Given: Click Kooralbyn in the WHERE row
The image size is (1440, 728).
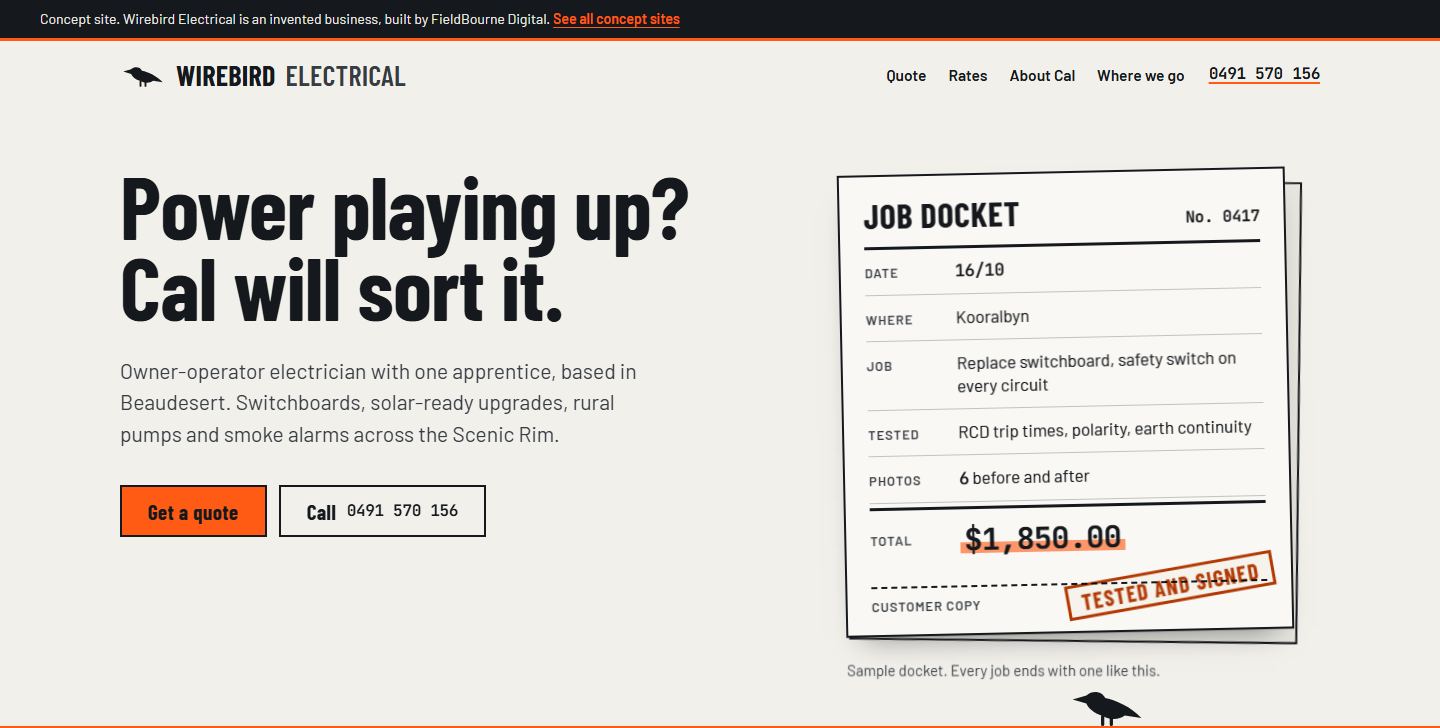Looking at the screenshot, I should [x=992, y=317].
